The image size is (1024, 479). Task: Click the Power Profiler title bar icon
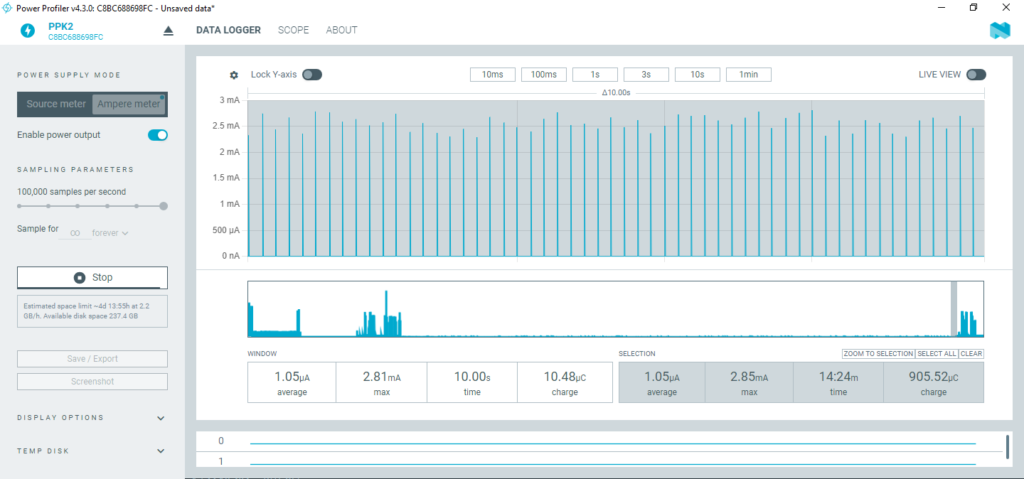tap(8, 7)
